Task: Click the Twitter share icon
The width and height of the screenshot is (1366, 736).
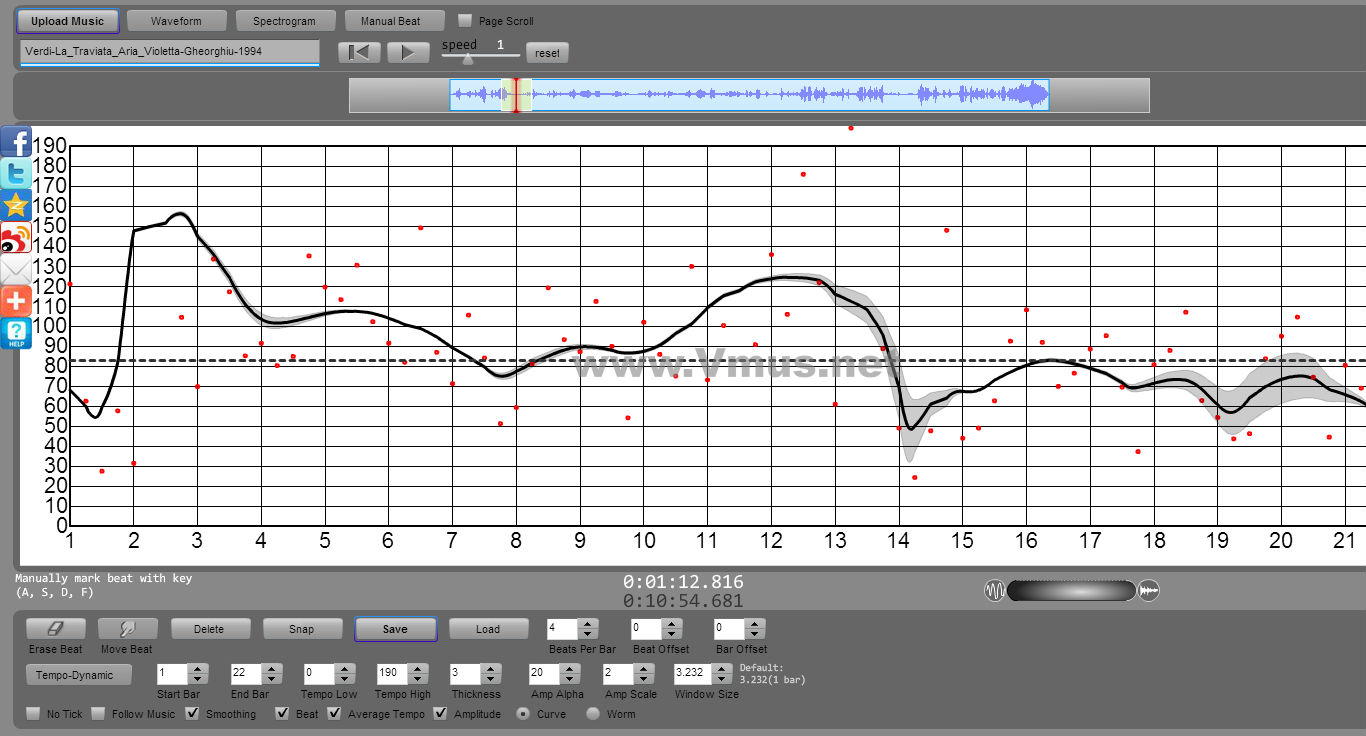Action: pos(16,174)
